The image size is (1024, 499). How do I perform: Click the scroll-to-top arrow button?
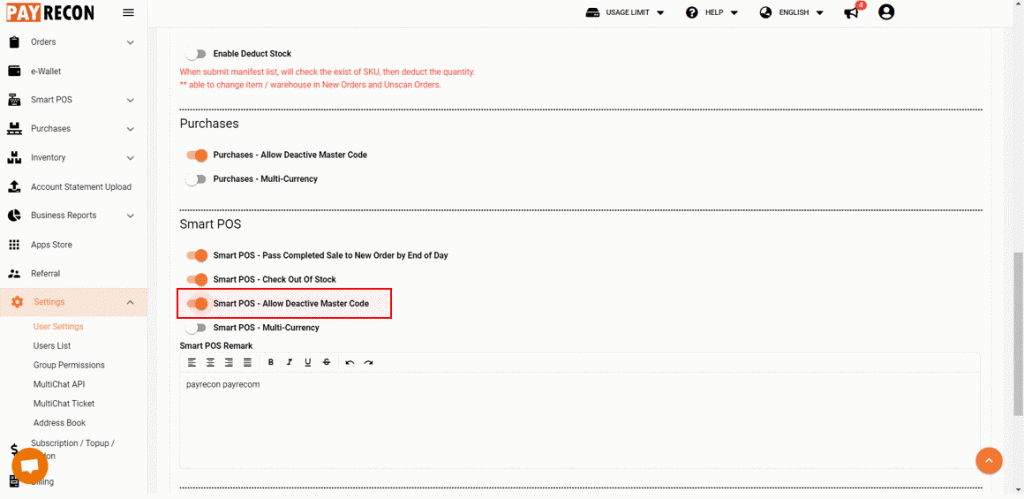click(989, 460)
